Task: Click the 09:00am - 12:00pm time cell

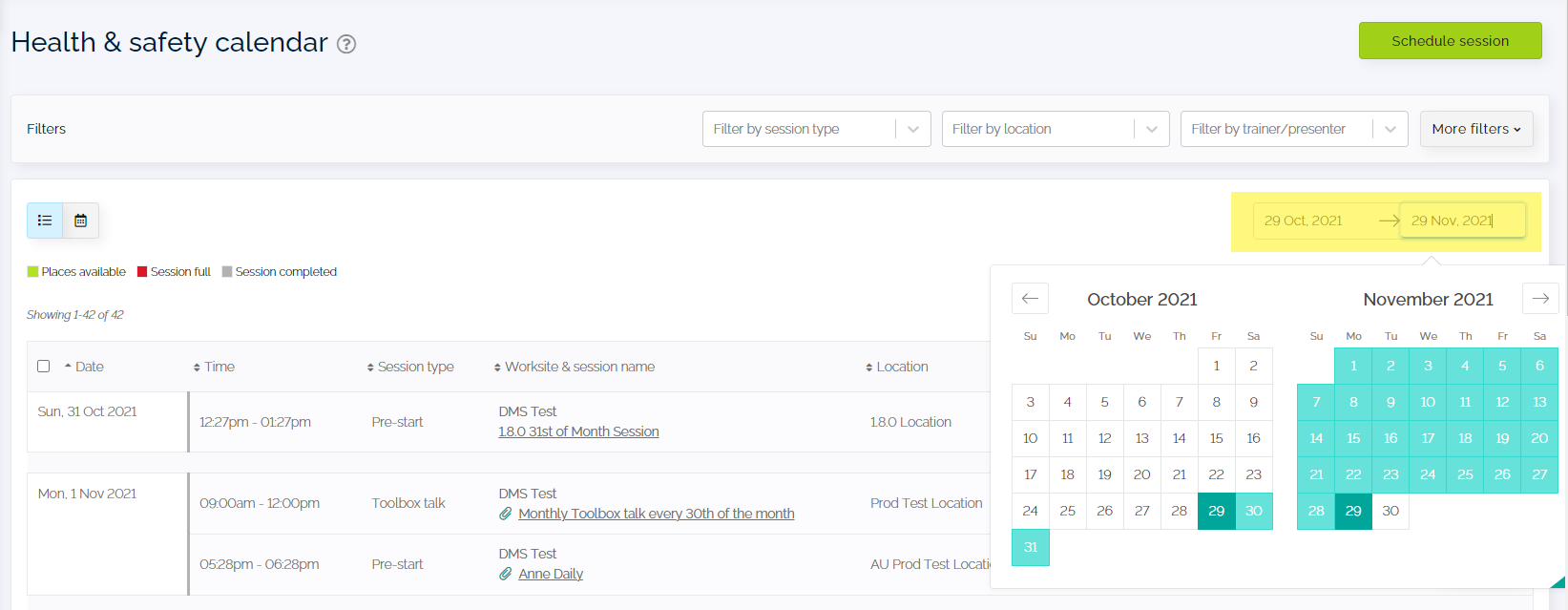Action: coord(260,503)
